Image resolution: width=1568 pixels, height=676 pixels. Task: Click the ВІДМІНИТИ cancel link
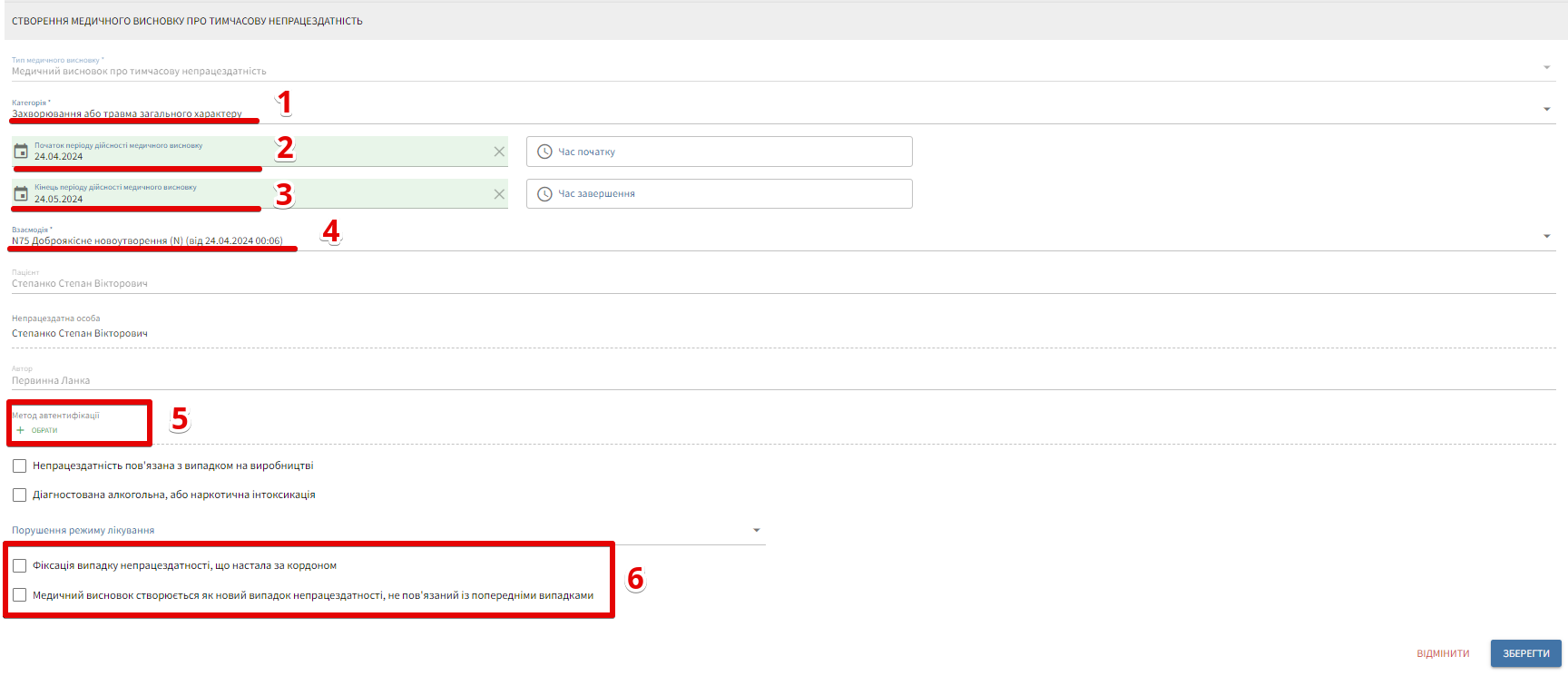(1443, 653)
